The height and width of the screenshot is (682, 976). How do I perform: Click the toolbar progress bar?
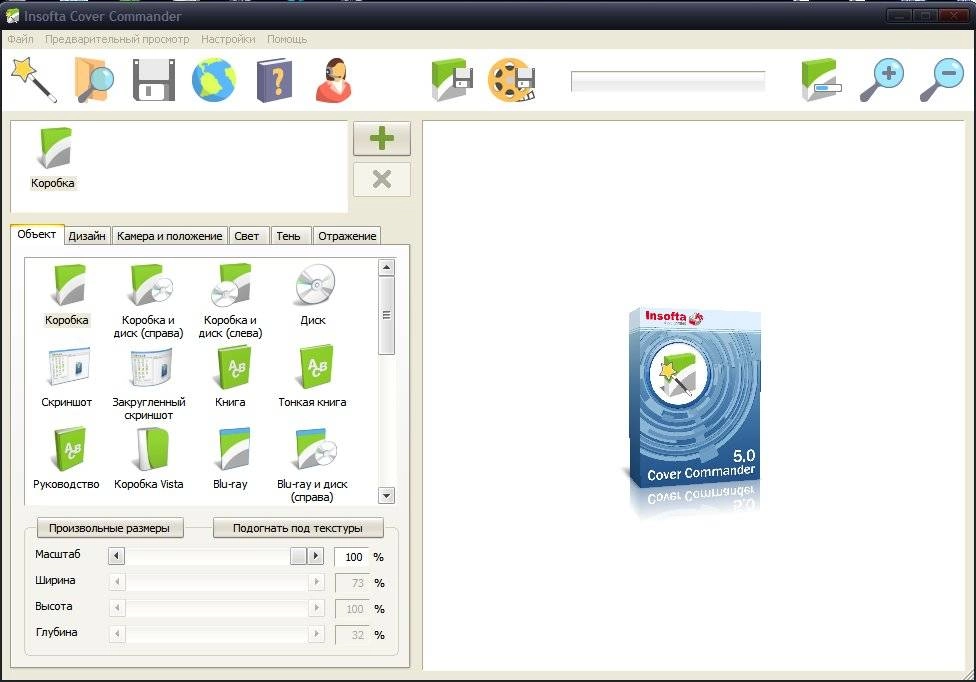(668, 81)
